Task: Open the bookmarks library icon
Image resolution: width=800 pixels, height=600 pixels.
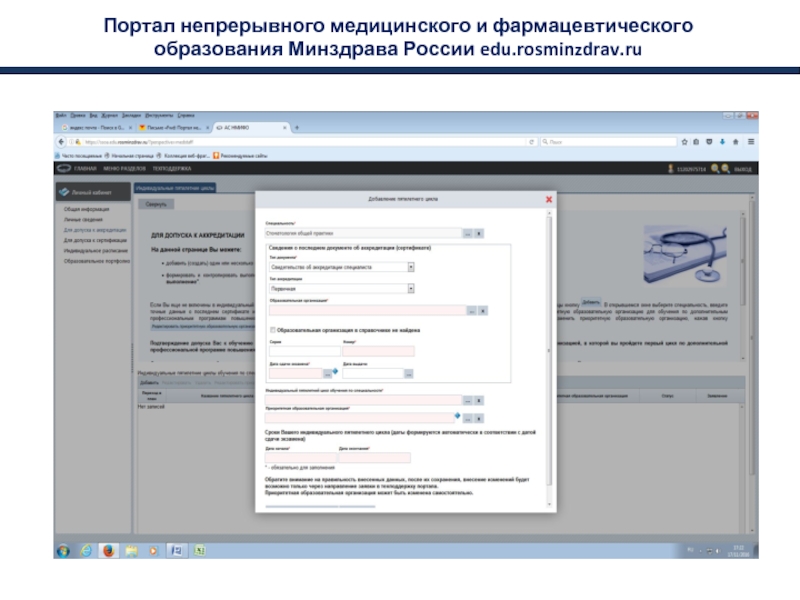Action: 696,142
